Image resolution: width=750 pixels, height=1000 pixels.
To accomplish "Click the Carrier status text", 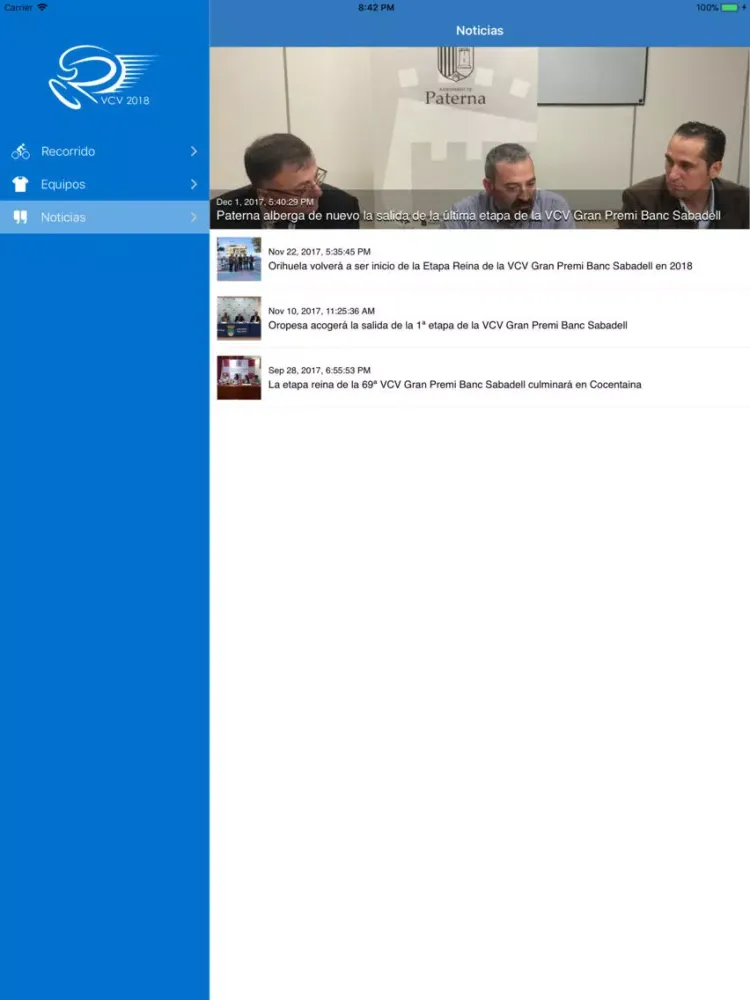I will (x=18, y=8).
